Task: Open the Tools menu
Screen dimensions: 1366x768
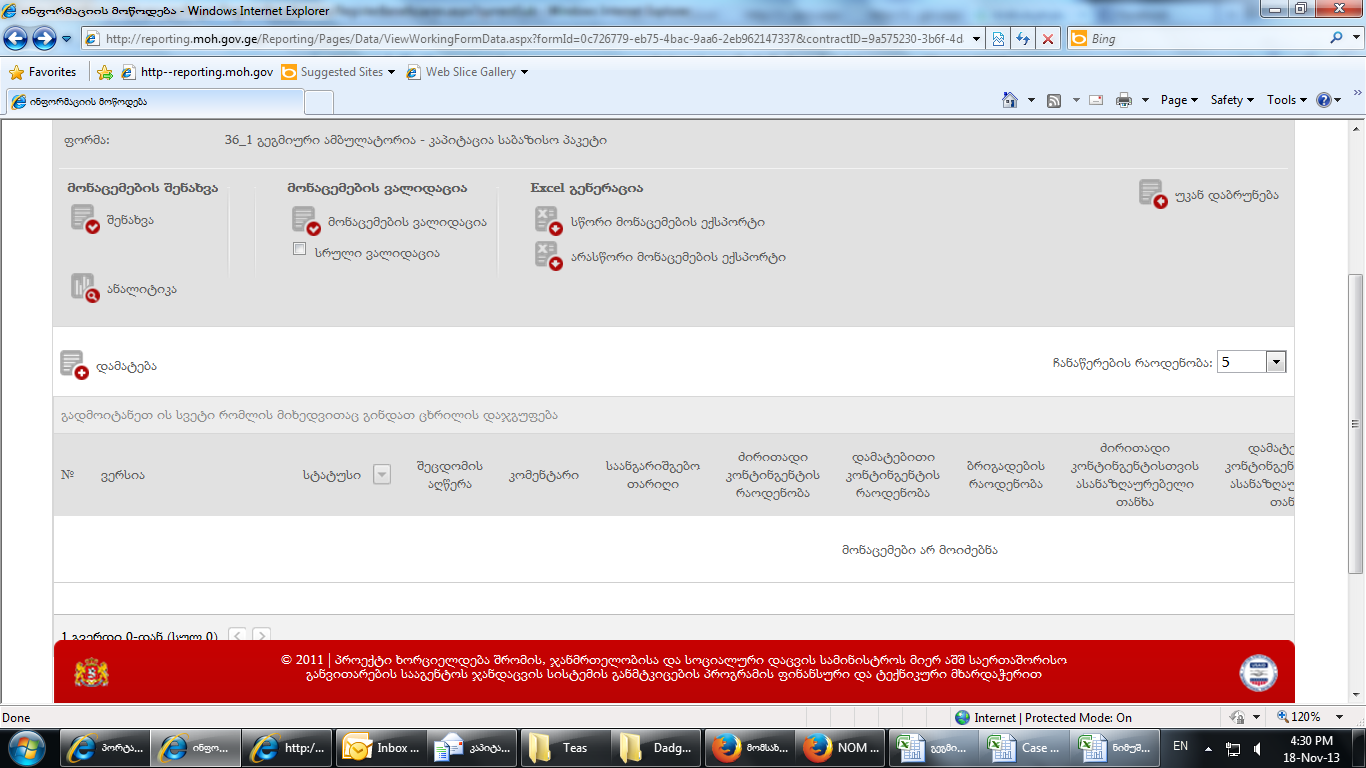Action: coord(1286,100)
